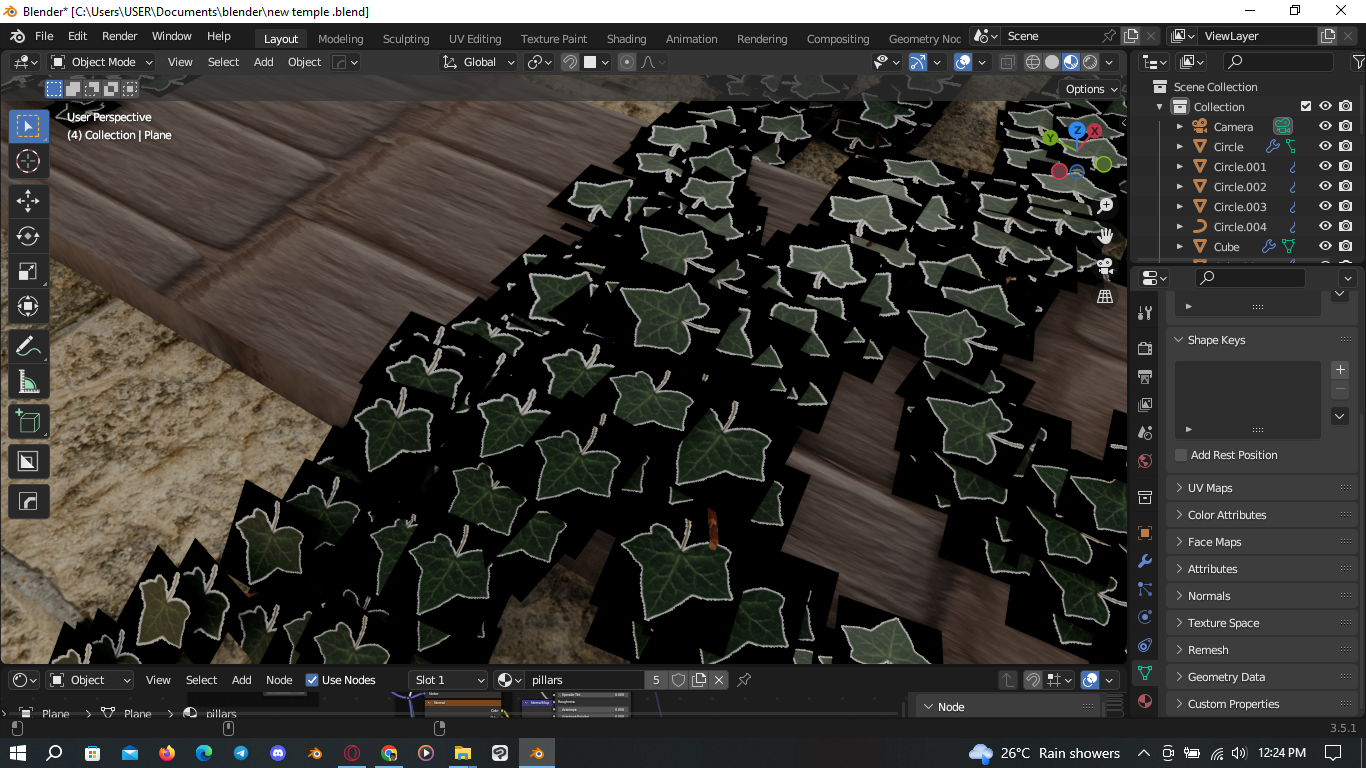
Task: Select the Cursor tool in the toolbar
Action: tap(28, 162)
